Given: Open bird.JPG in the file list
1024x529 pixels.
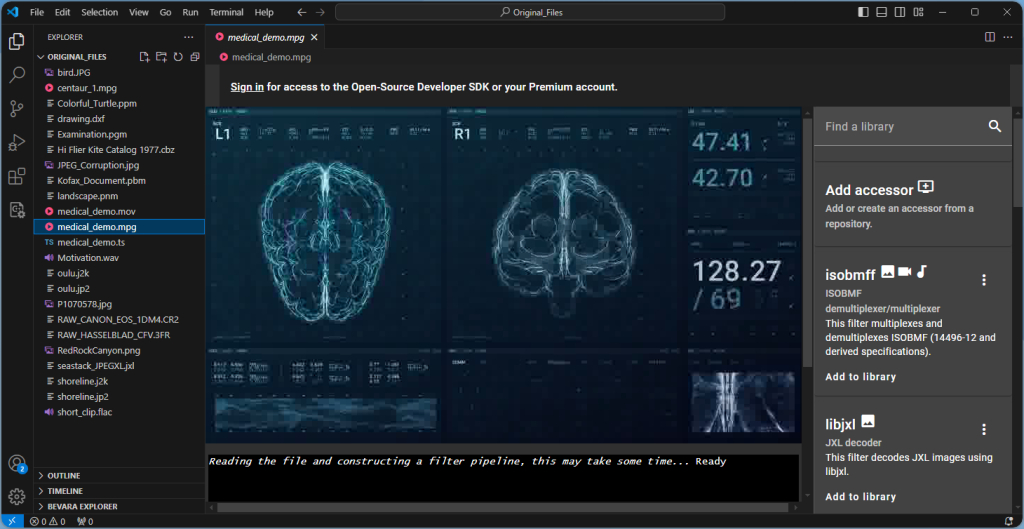Looking at the screenshot, I should click(74, 72).
